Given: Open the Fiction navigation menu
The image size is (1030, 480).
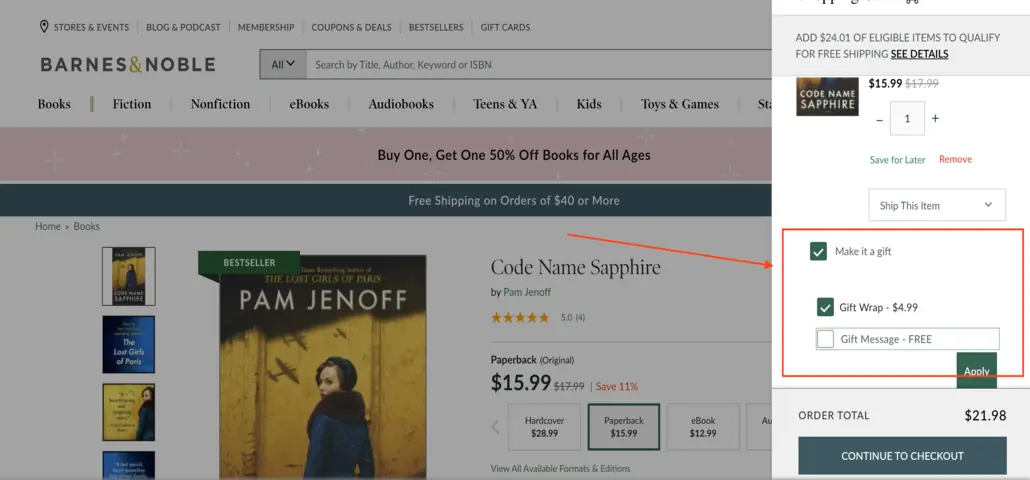Looking at the screenshot, I should tap(132, 104).
